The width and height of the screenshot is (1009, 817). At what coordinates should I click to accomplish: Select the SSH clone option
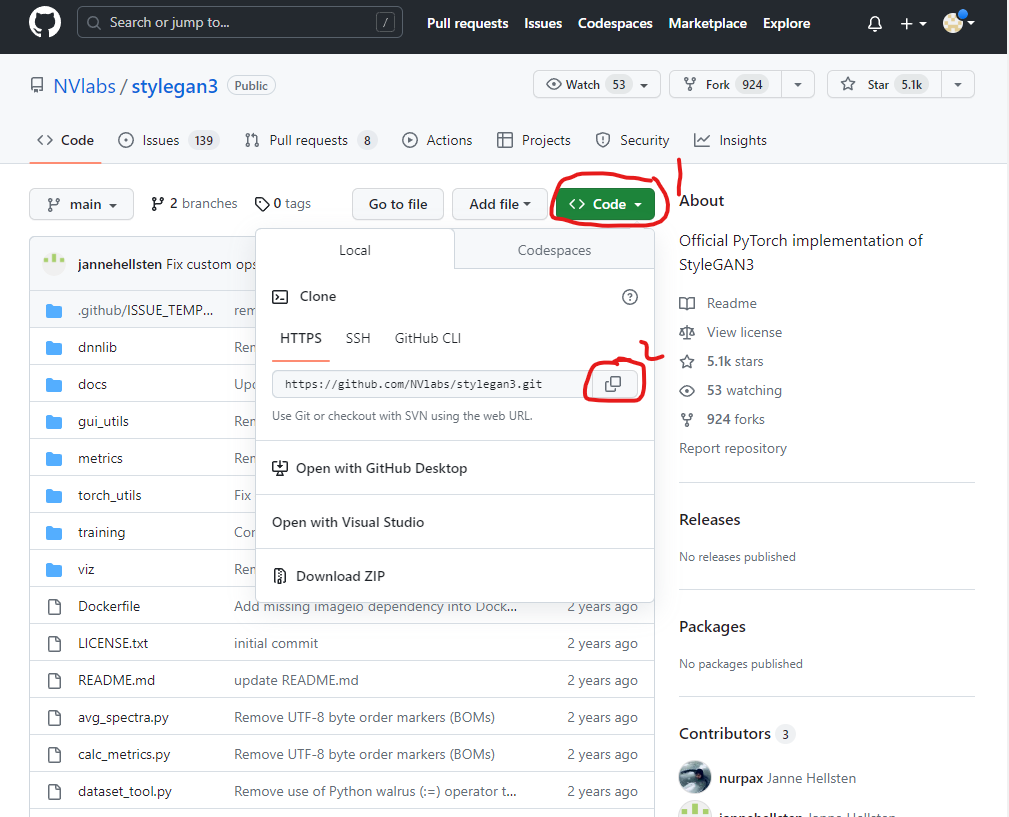click(358, 338)
